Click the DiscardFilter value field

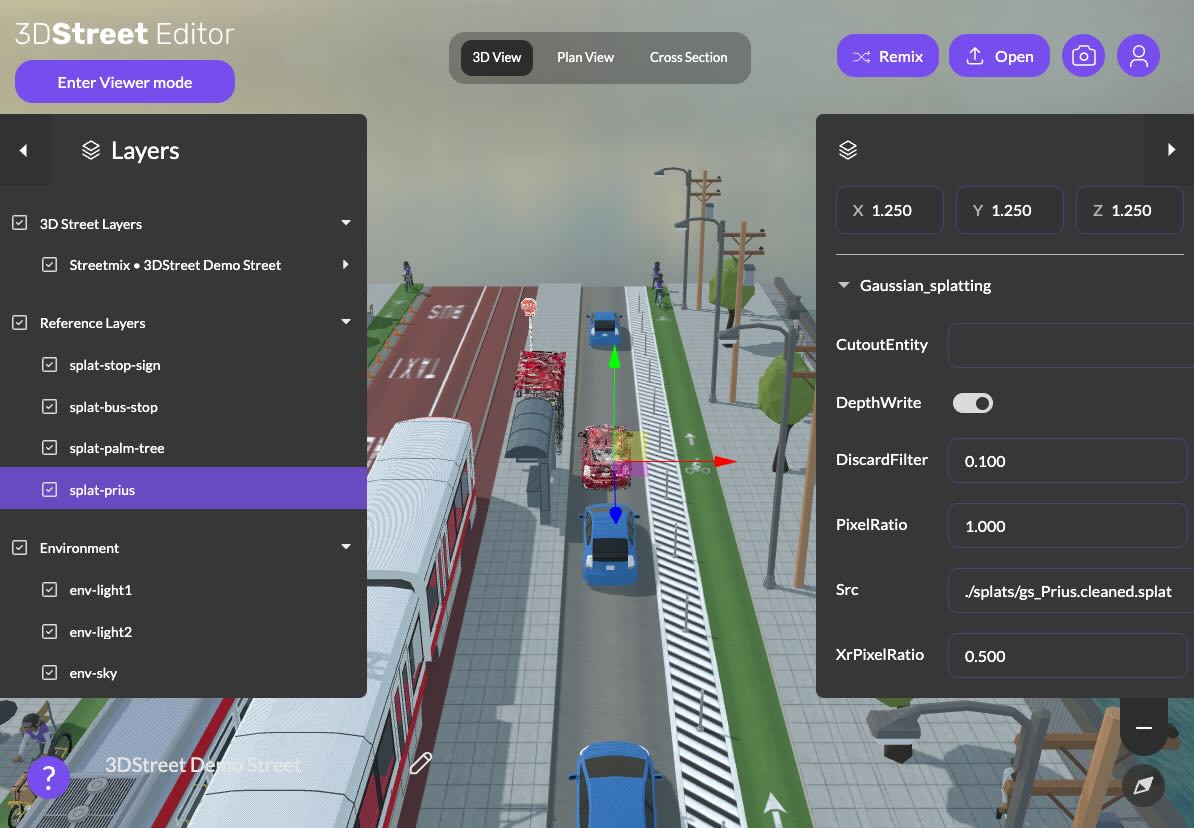coord(1066,460)
